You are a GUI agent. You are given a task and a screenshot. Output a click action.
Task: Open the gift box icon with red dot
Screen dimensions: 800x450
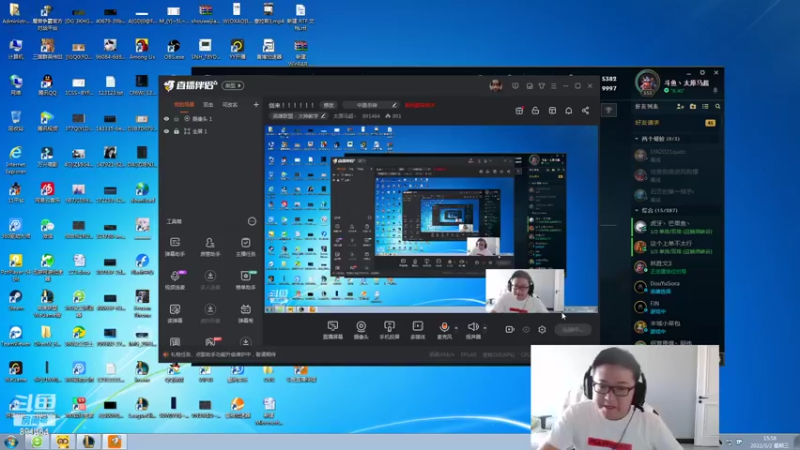pyautogui.click(x=519, y=110)
